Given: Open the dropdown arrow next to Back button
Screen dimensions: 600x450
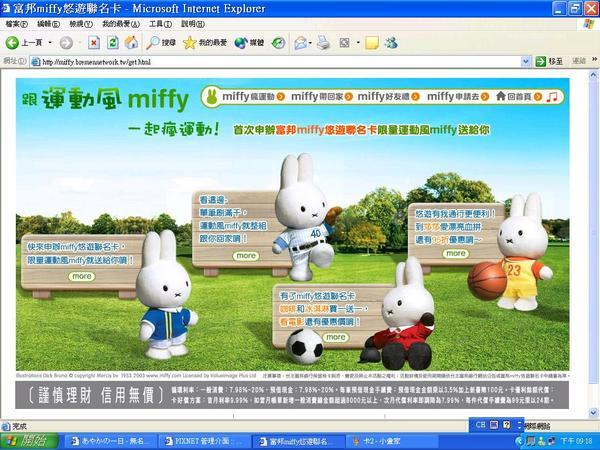Looking at the screenshot, I should pos(50,42).
